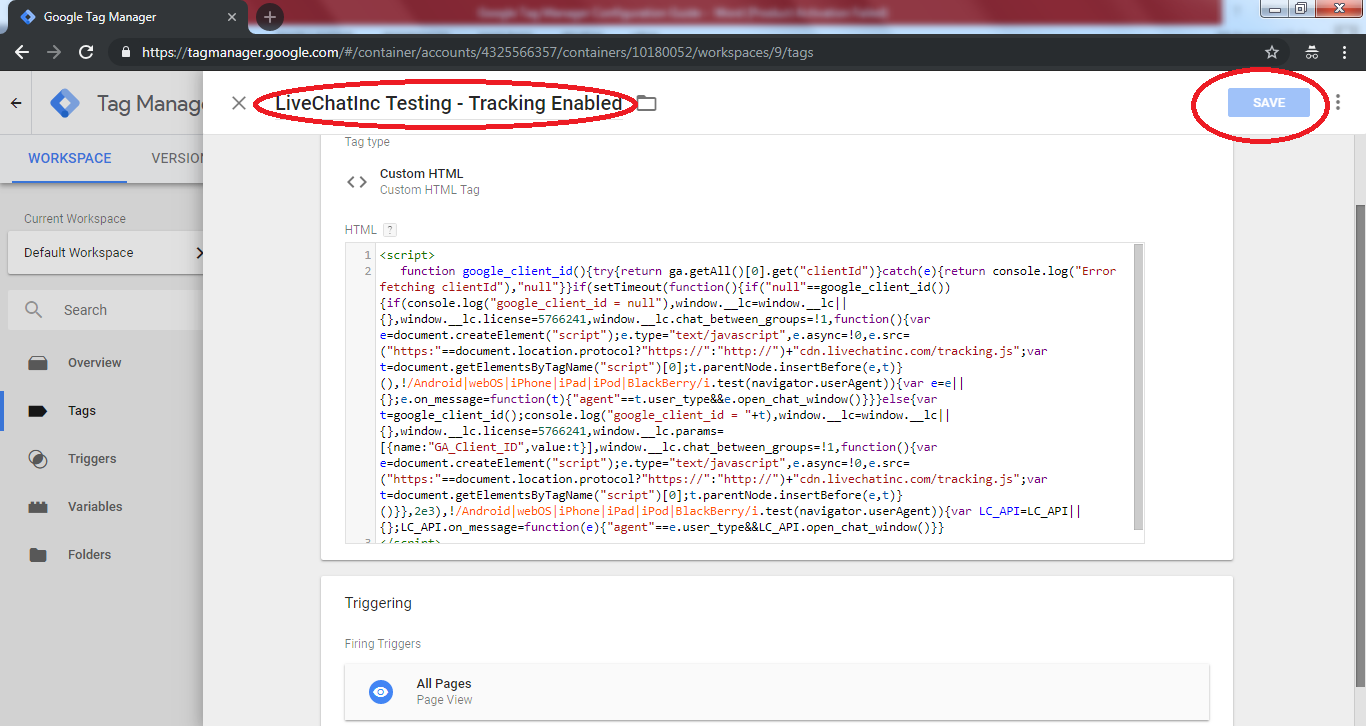
Task: Click the SAVE button
Action: [x=1268, y=102]
